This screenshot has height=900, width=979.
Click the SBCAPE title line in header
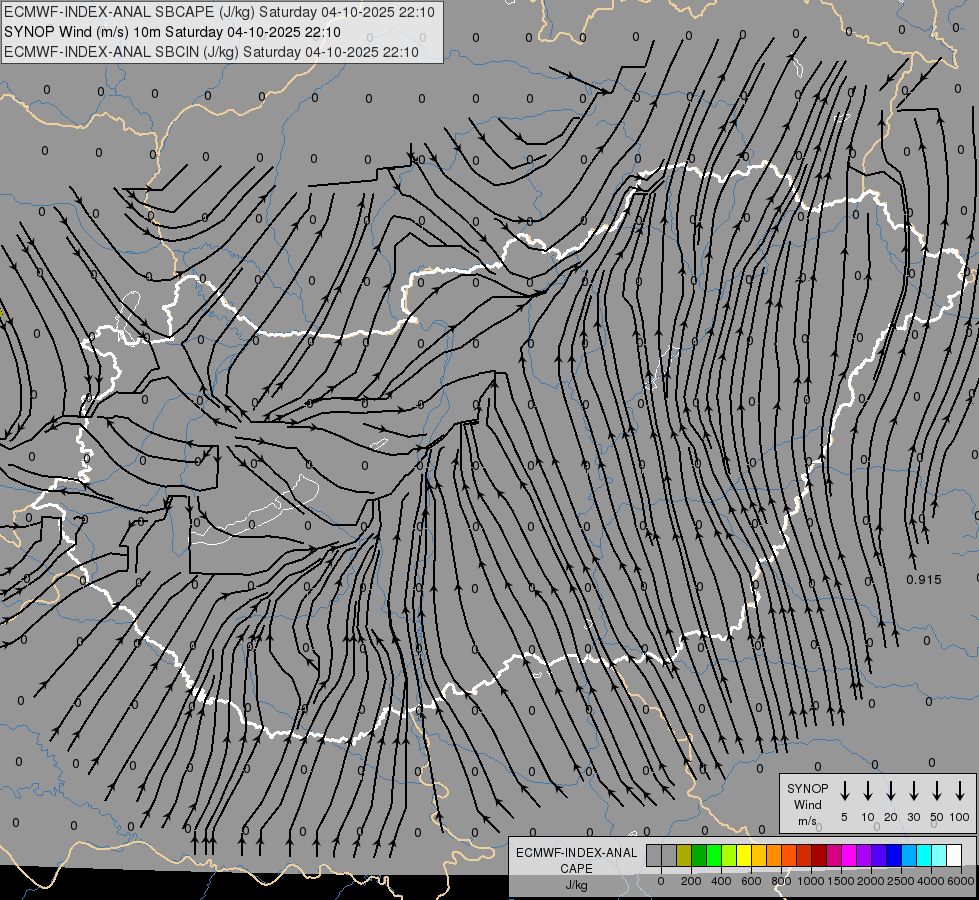tap(219, 12)
